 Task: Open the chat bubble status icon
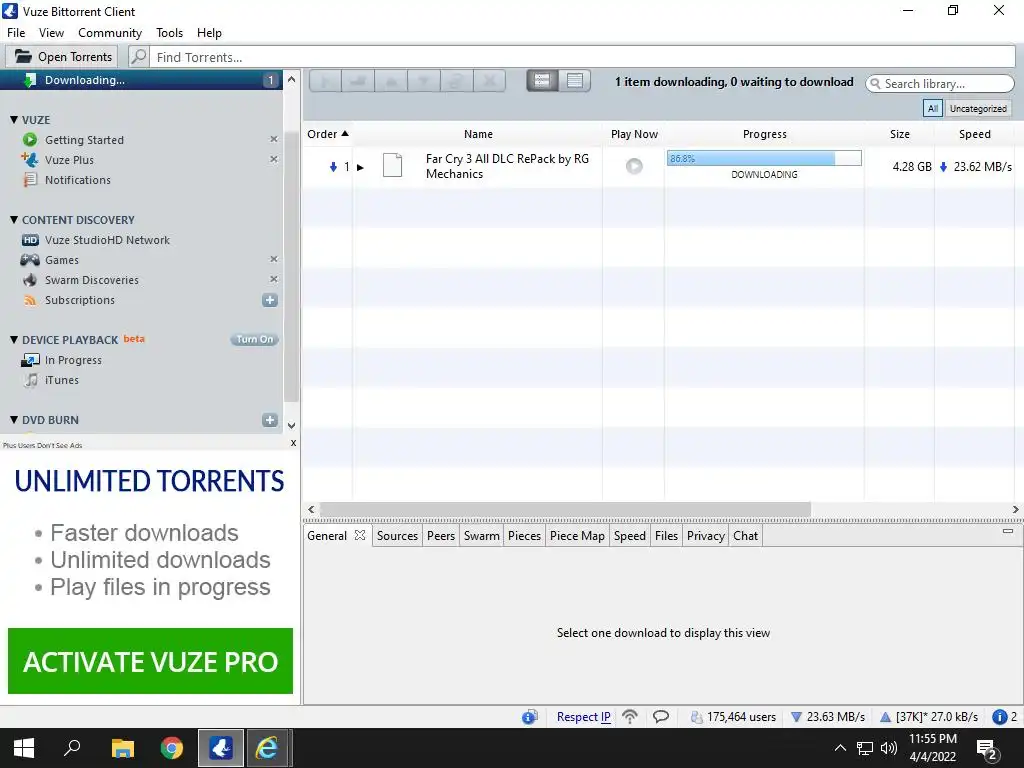pos(661,717)
